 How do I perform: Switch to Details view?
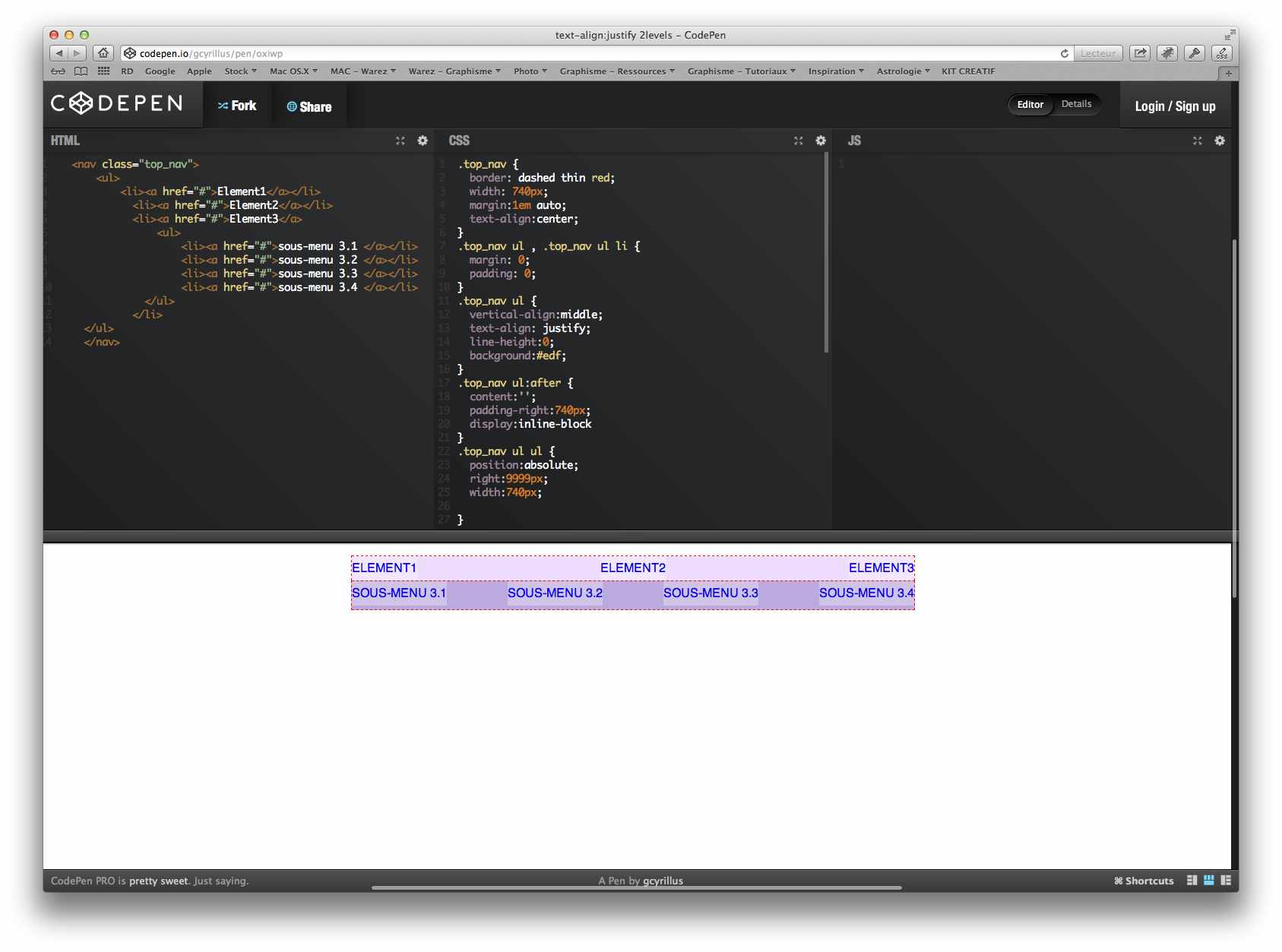(1076, 104)
